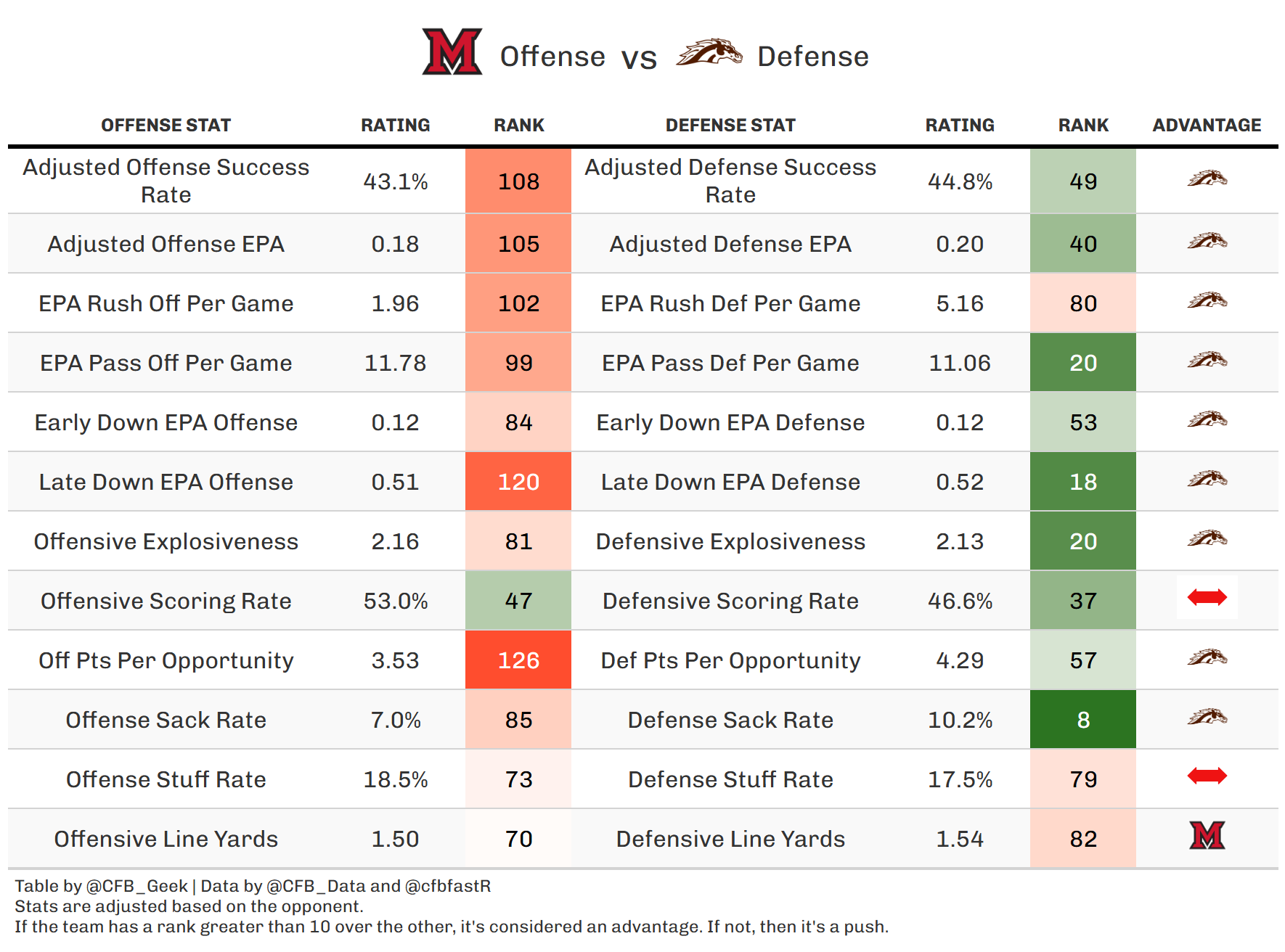Screen dimensions: 1285x952
Task: Click the DEFENSE STAT column header
Action: click(x=730, y=126)
